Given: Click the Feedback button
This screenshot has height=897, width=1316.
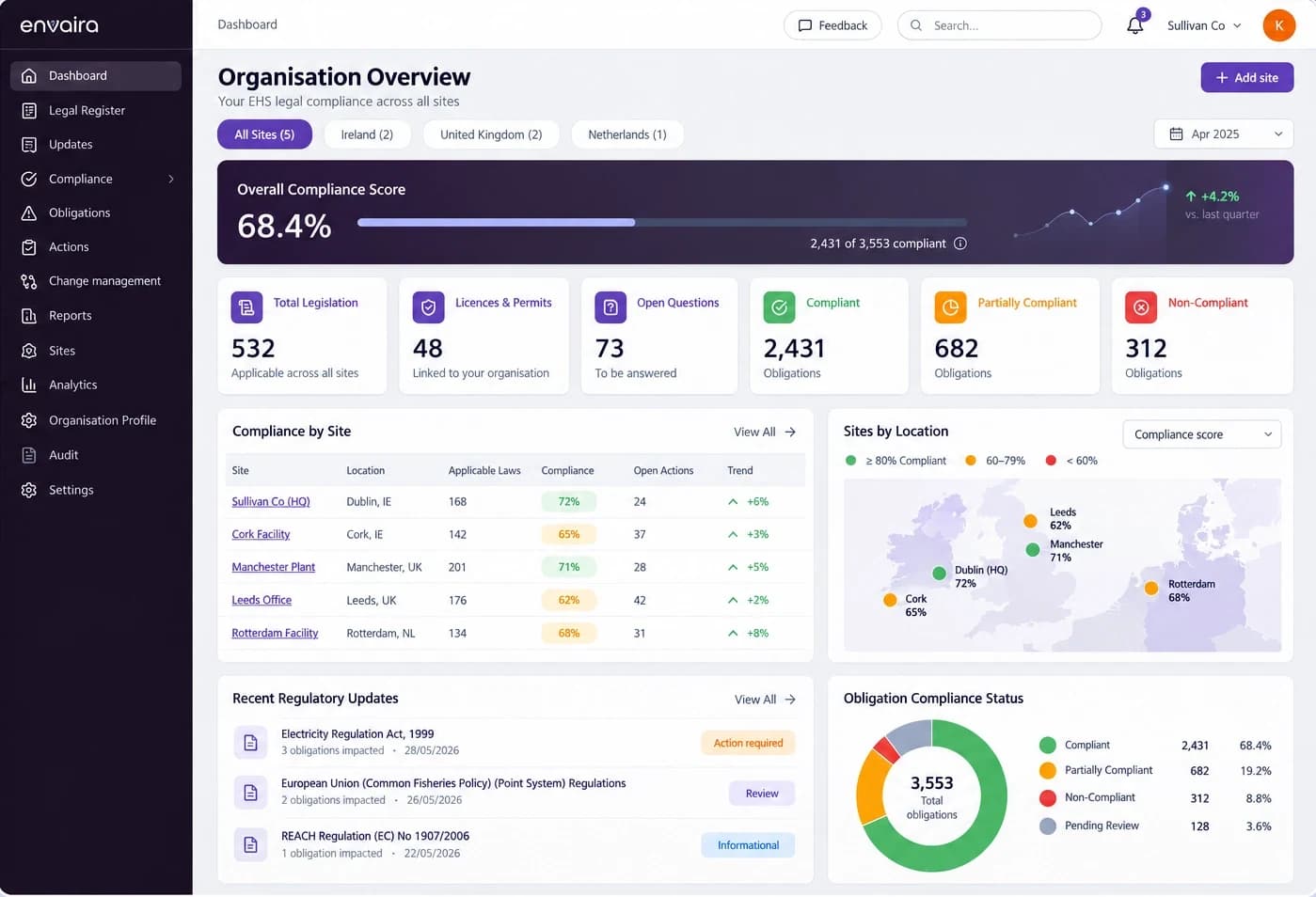Looking at the screenshot, I should 832,25.
